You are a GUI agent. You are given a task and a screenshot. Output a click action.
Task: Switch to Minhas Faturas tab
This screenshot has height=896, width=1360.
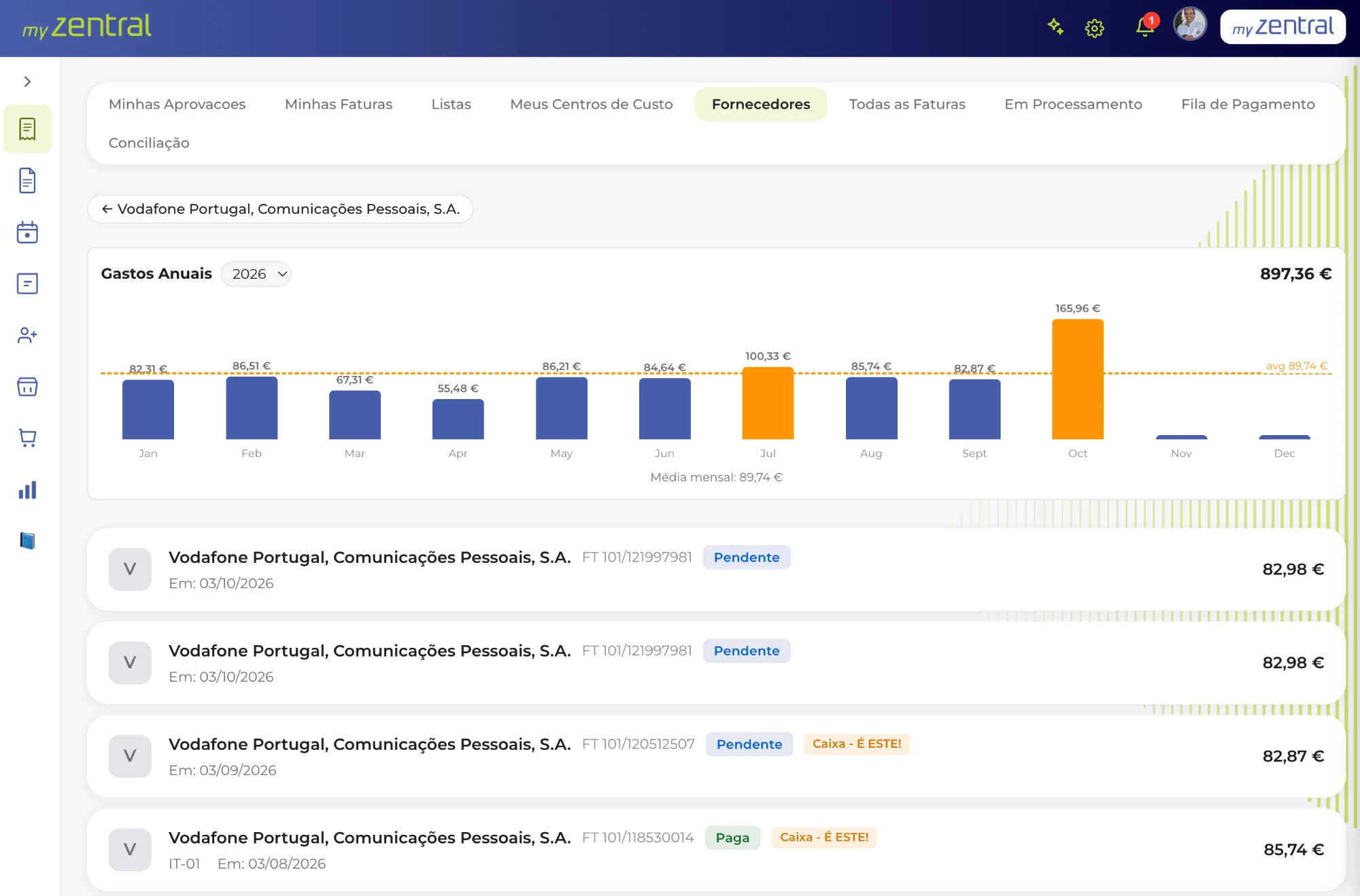(x=339, y=104)
